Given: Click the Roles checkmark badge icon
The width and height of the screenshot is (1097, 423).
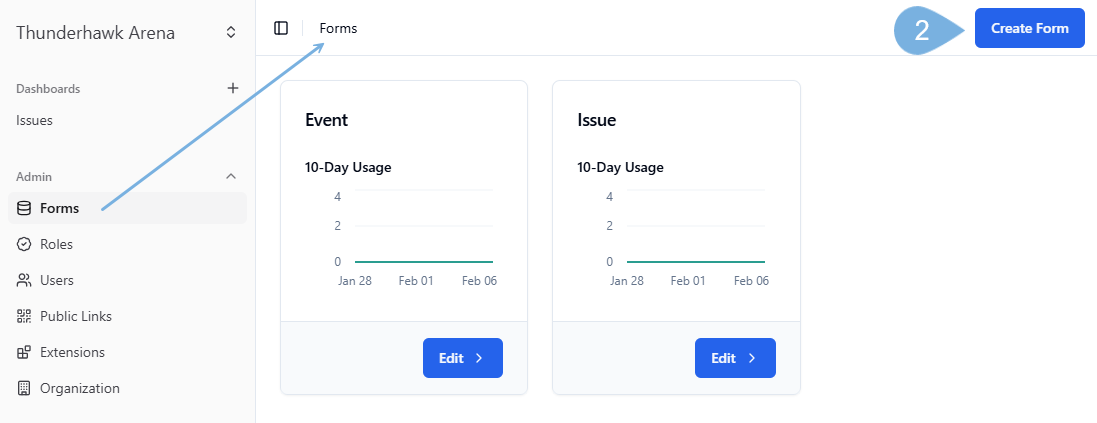Looking at the screenshot, I should point(24,244).
